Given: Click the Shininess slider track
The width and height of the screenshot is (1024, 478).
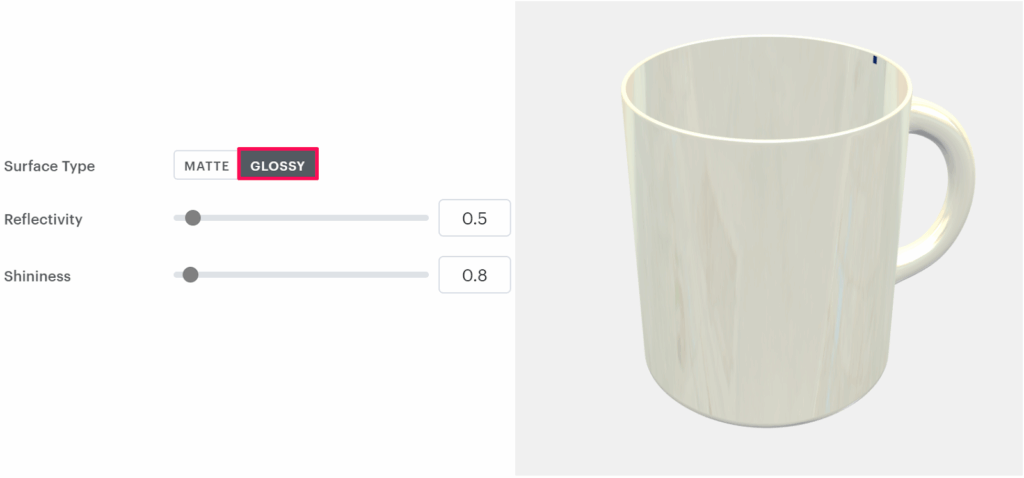Looking at the screenshot, I should [320, 275].
